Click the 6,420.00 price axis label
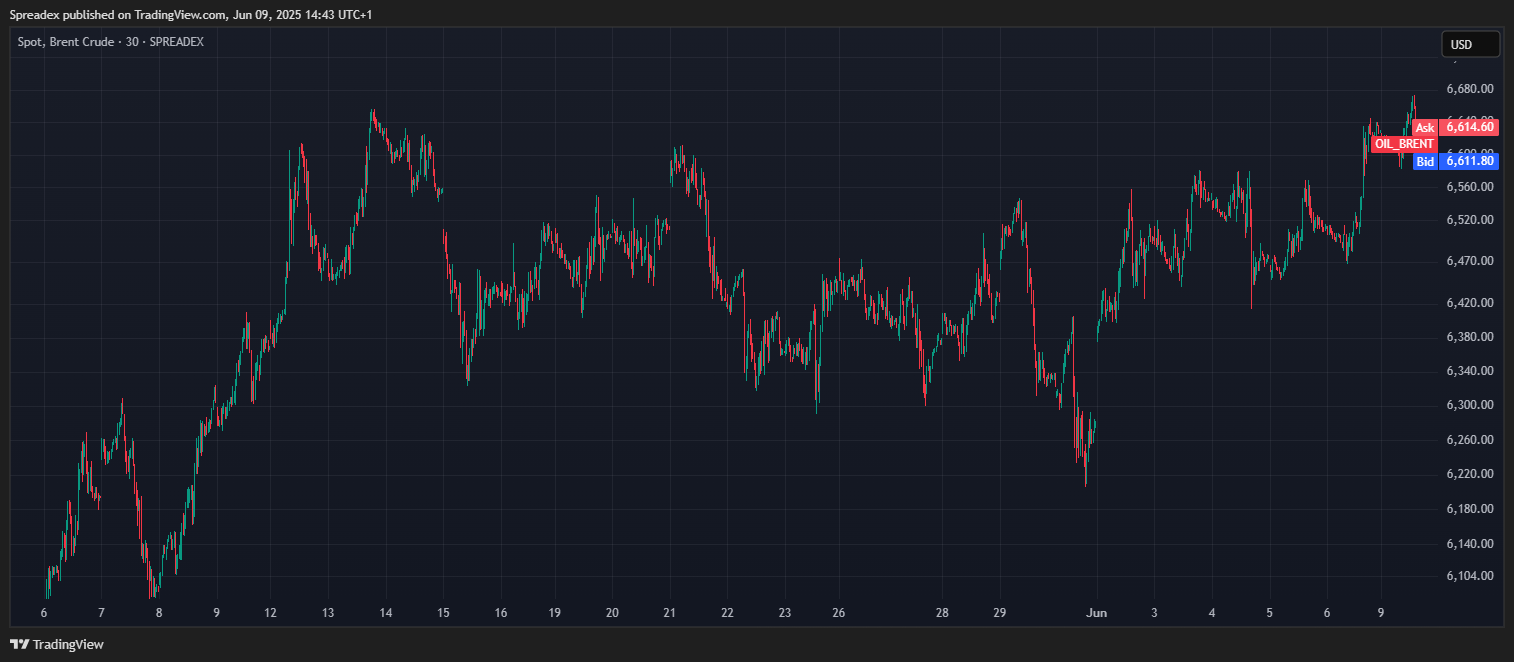 (x=1470, y=303)
